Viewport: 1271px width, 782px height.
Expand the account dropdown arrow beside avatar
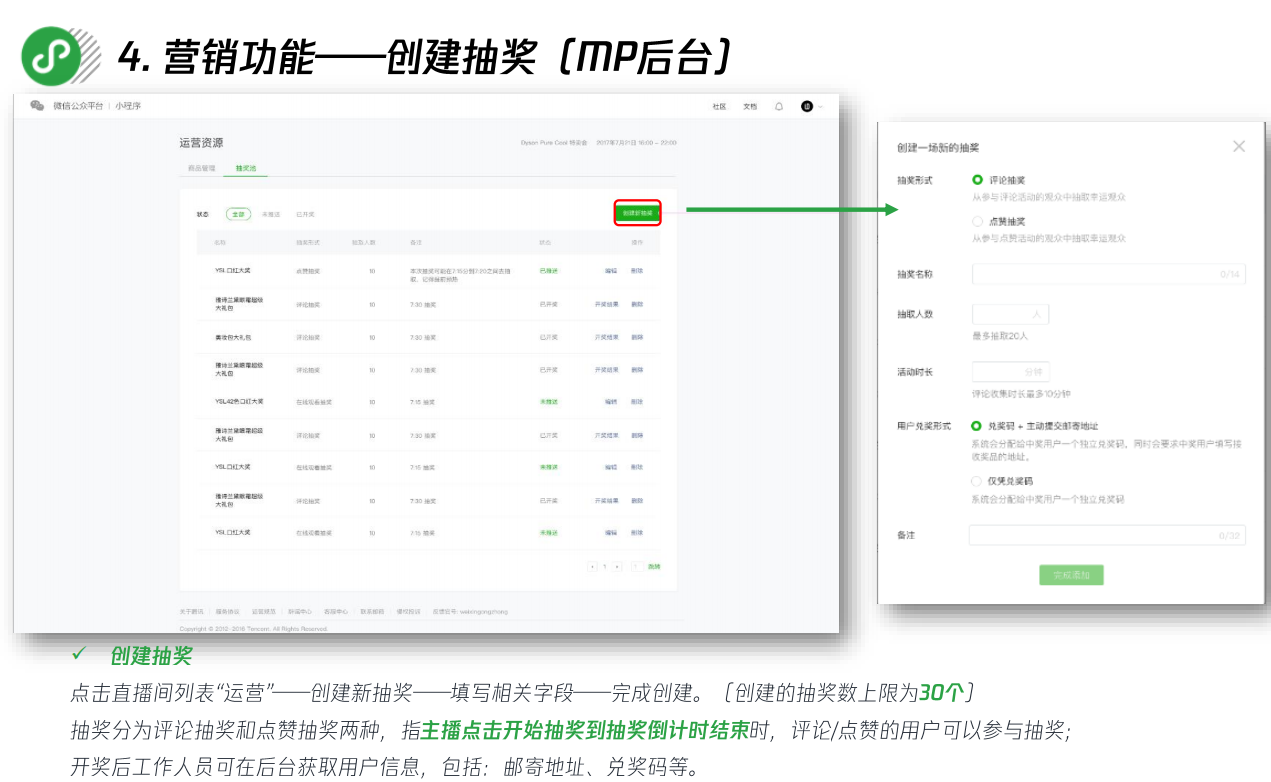tap(820, 107)
